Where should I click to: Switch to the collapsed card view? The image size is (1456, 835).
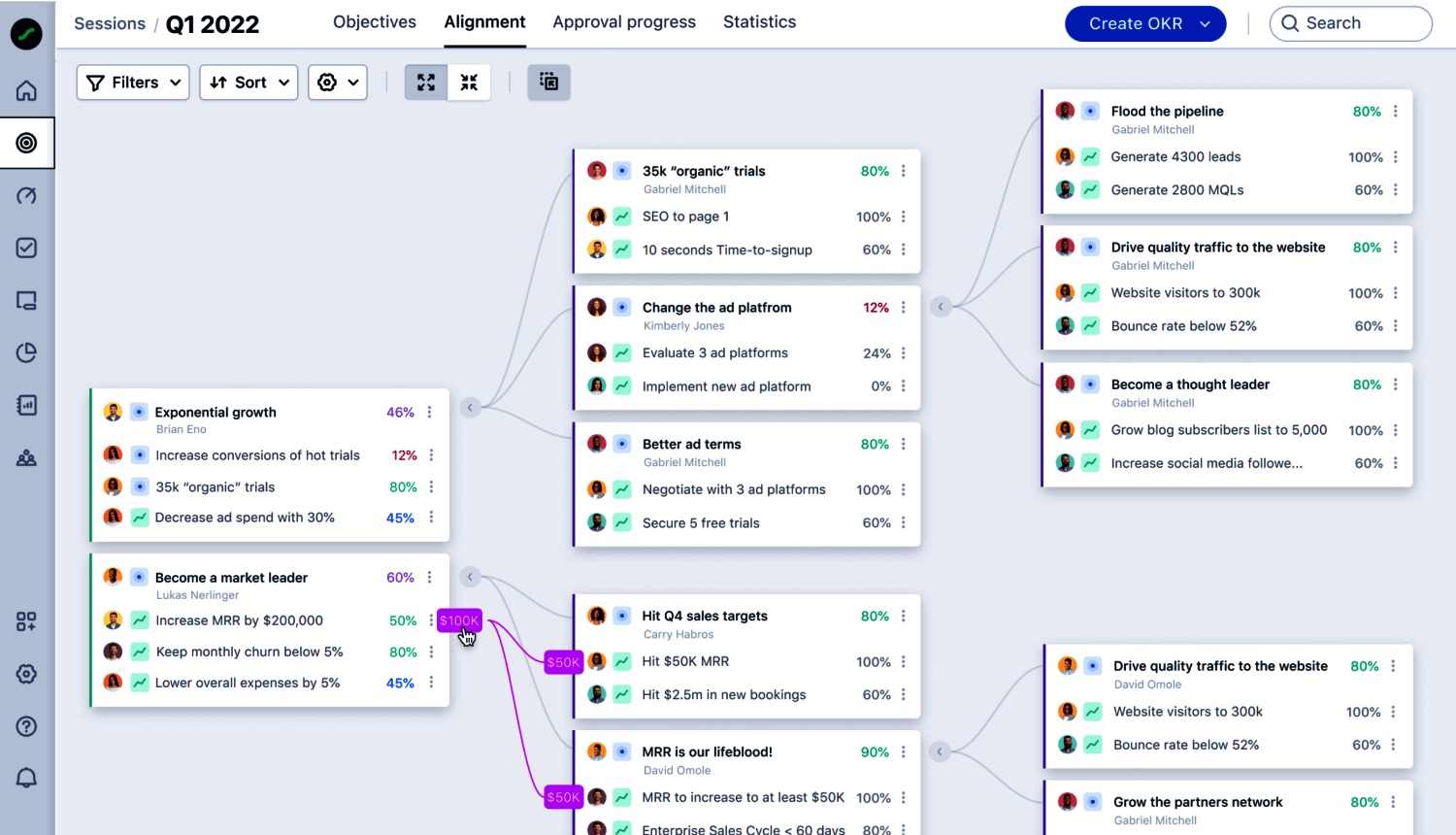point(469,83)
